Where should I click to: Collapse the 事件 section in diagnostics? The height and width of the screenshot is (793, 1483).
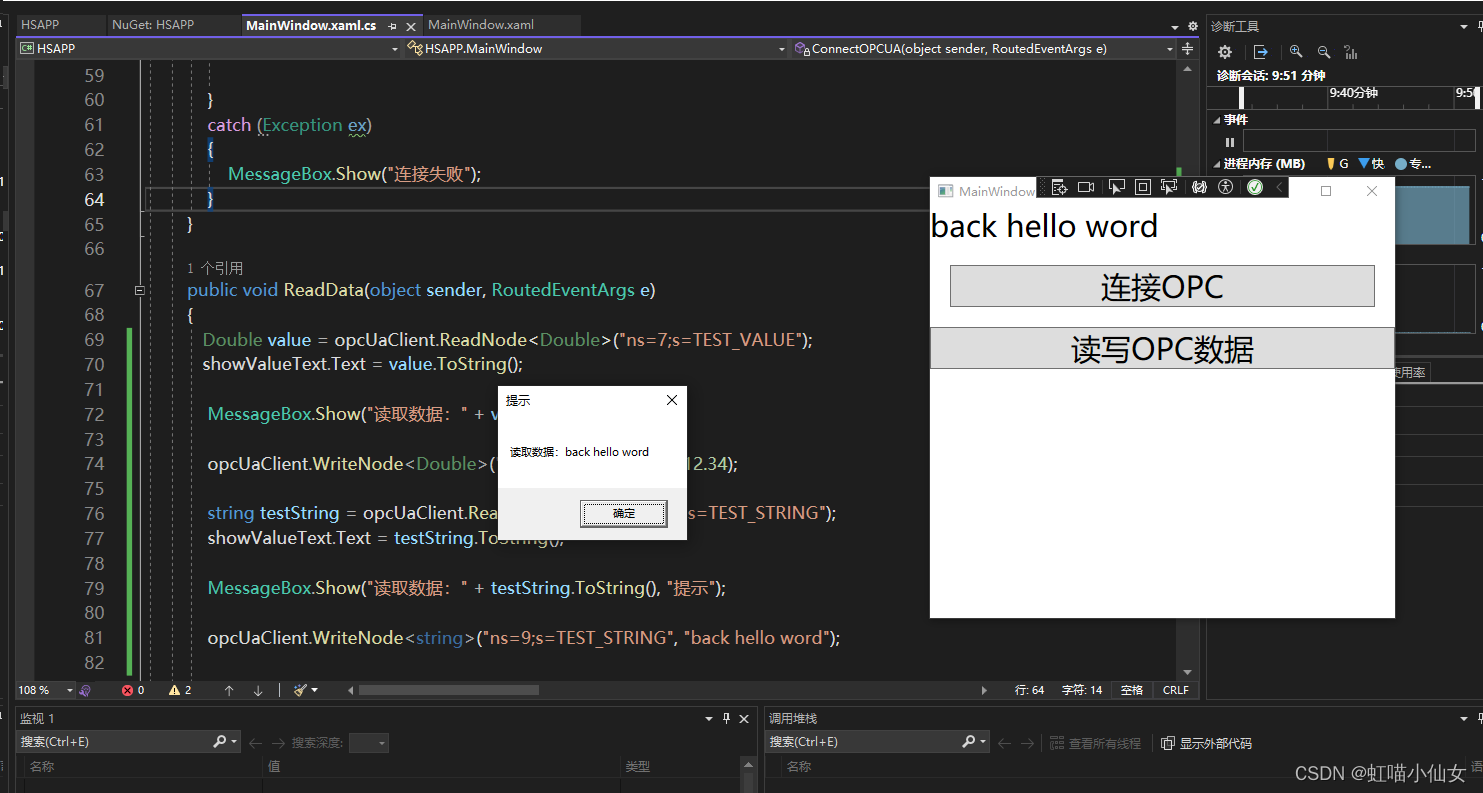pos(1217,120)
